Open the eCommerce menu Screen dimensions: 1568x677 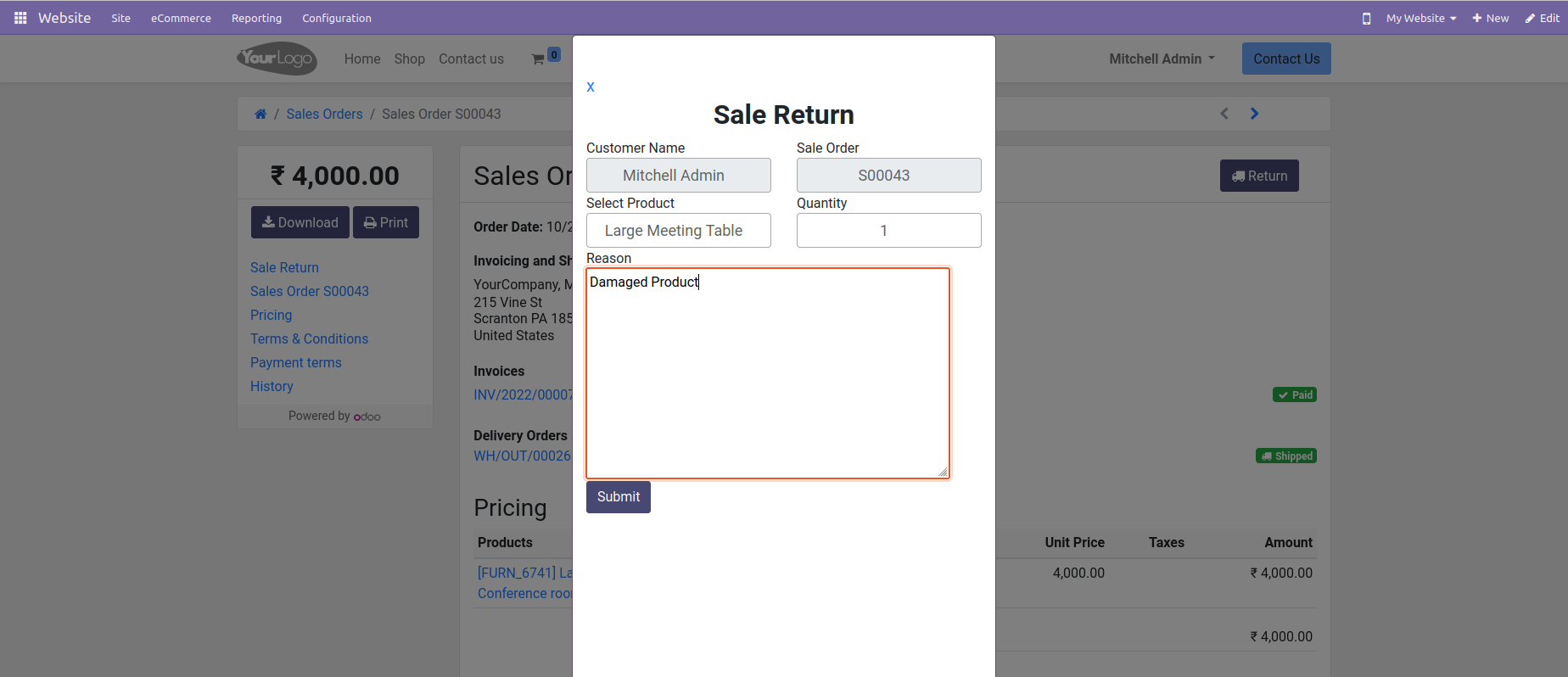181,18
